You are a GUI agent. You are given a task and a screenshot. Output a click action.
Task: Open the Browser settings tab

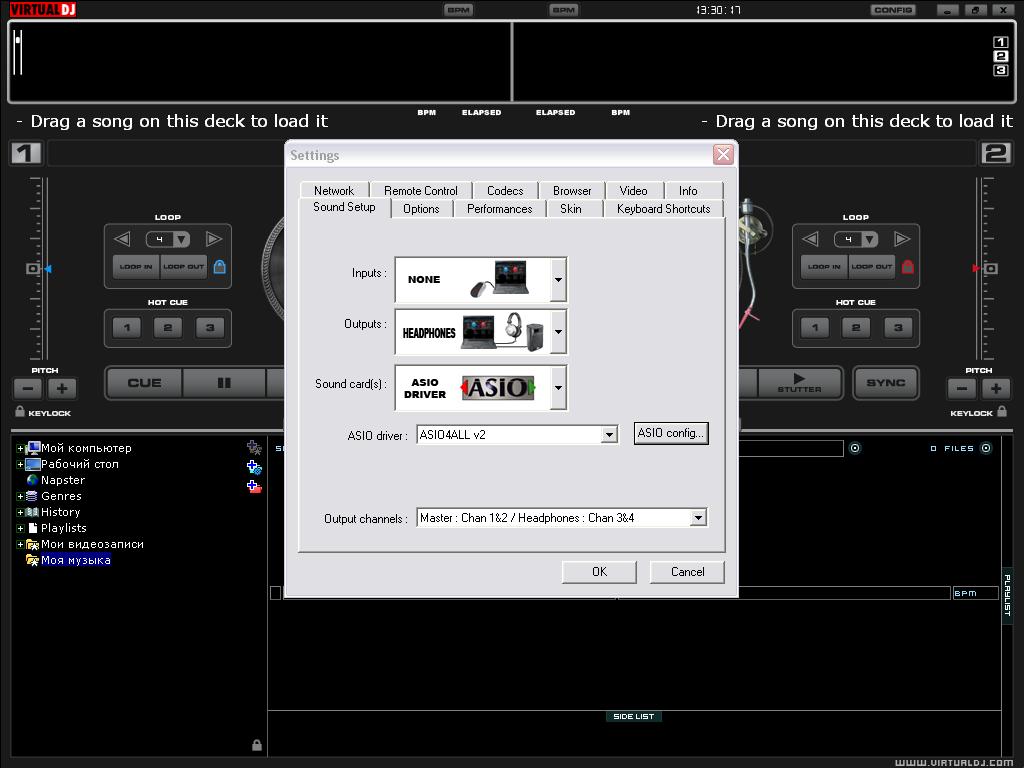click(x=571, y=190)
